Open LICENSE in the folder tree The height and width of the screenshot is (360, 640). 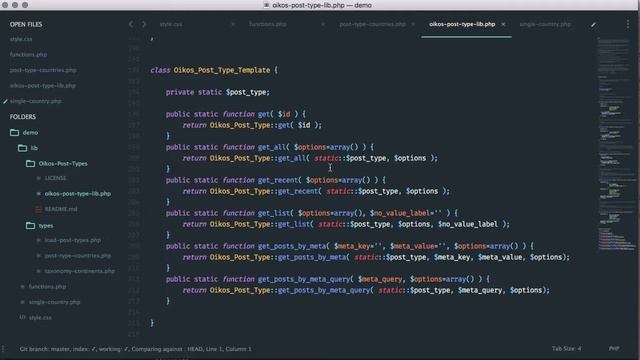tap(55, 178)
